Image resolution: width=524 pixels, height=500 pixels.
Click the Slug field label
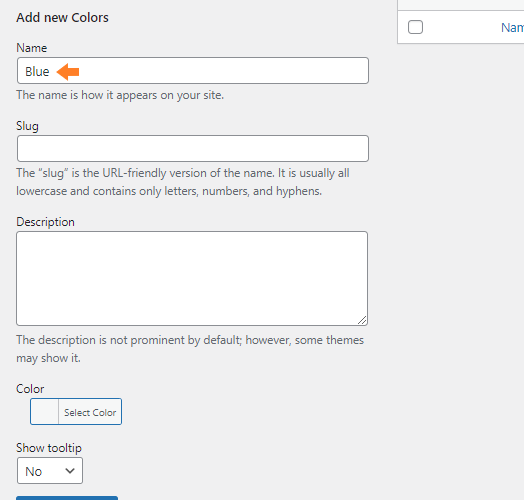coord(27,126)
